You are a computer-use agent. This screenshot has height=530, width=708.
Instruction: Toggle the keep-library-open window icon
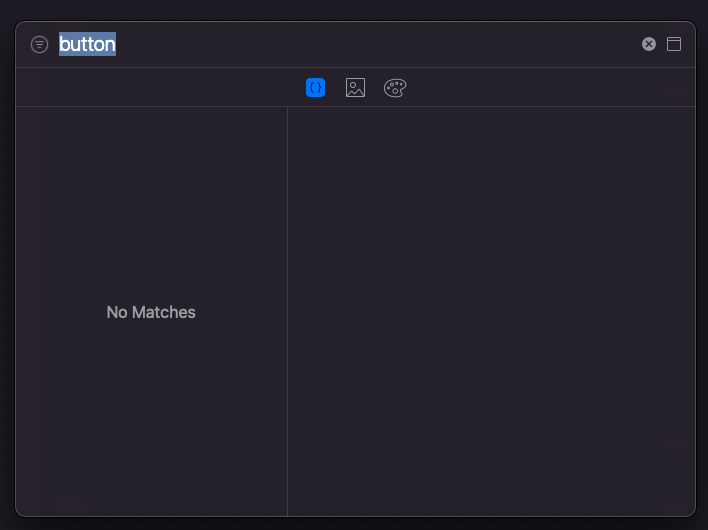[674, 44]
